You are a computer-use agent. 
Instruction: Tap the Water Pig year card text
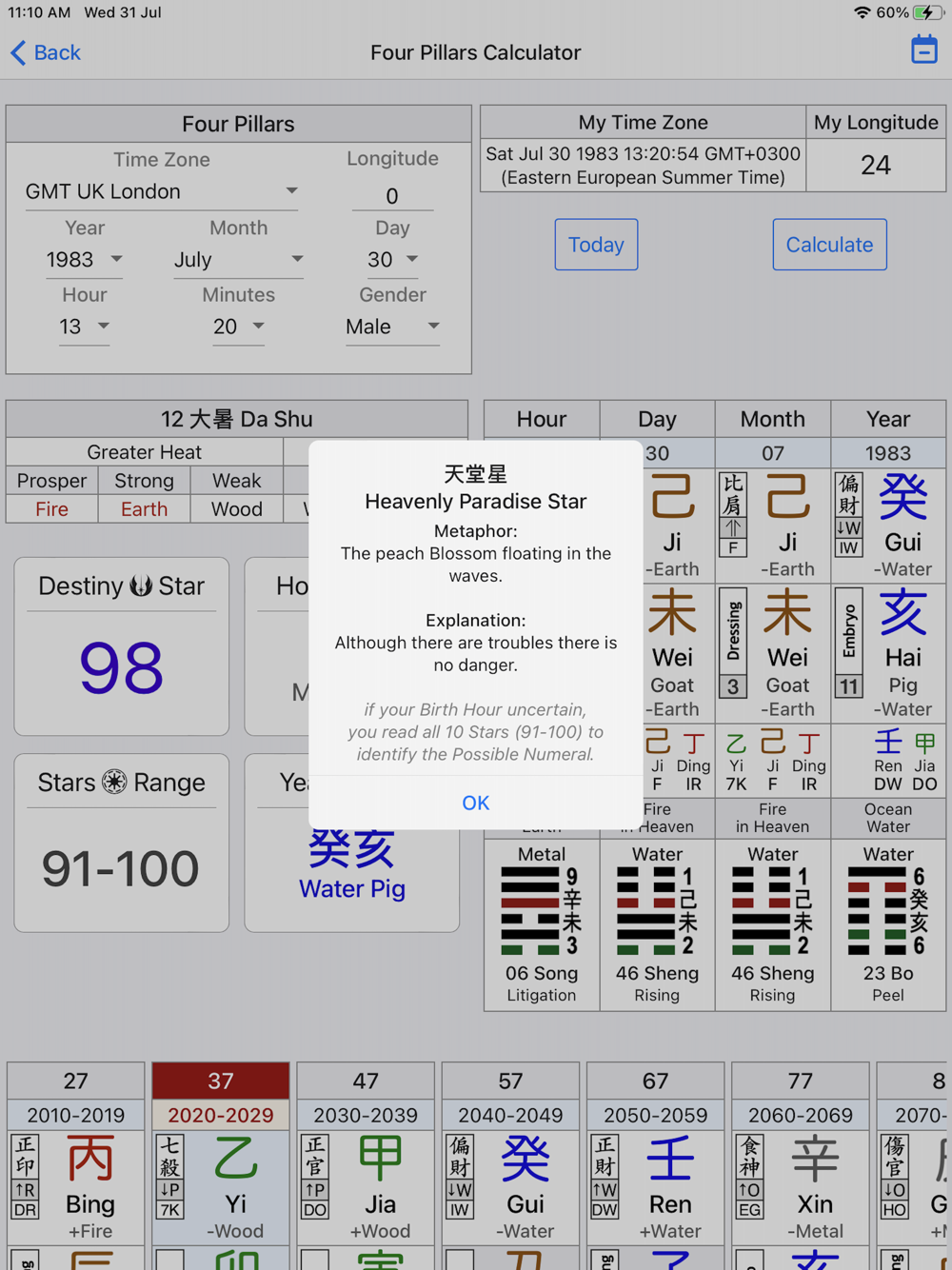(x=352, y=889)
